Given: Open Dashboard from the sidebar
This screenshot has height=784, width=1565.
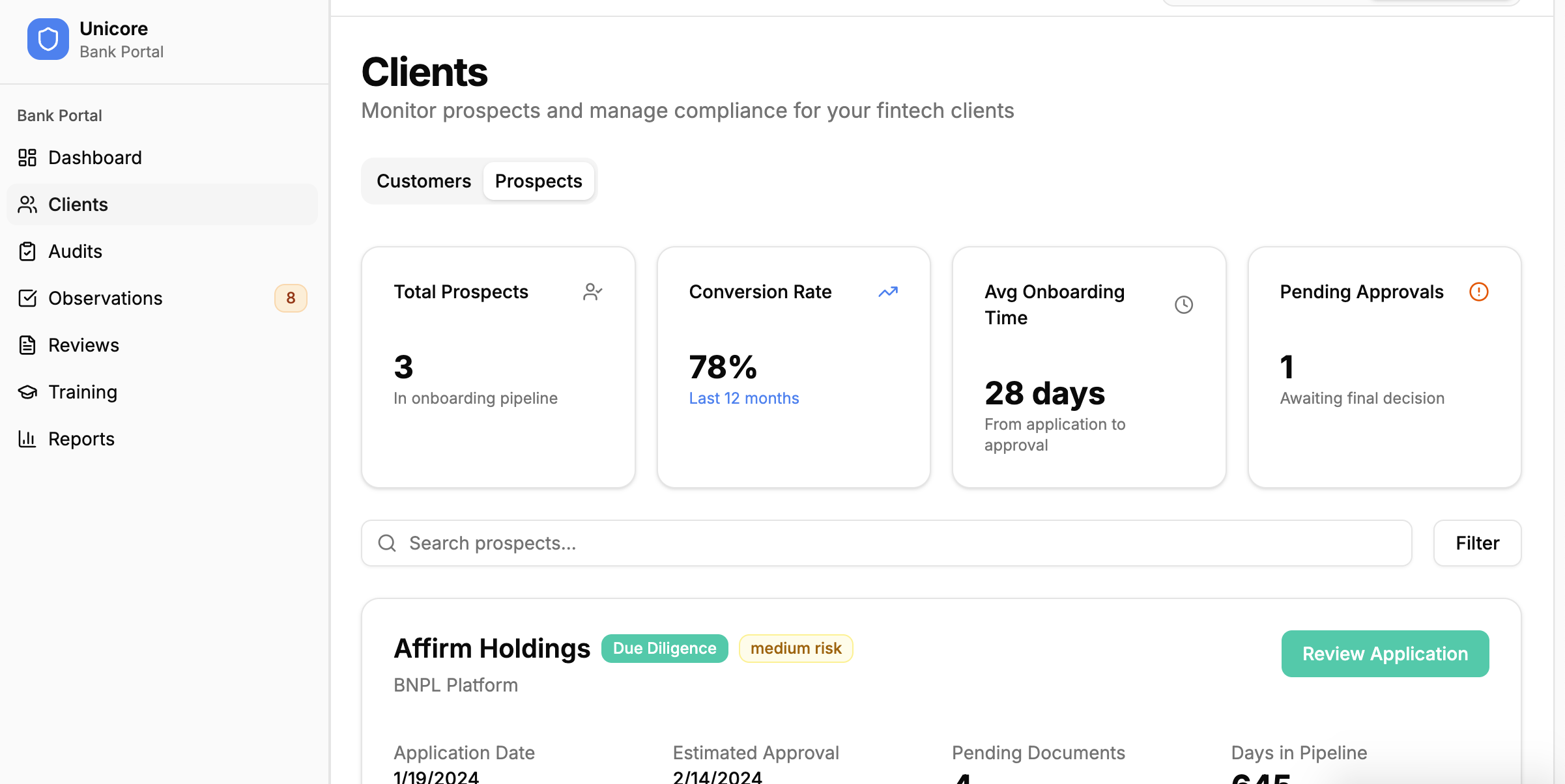Looking at the screenshot, I should pyautogui.click(x=94, y=158).
